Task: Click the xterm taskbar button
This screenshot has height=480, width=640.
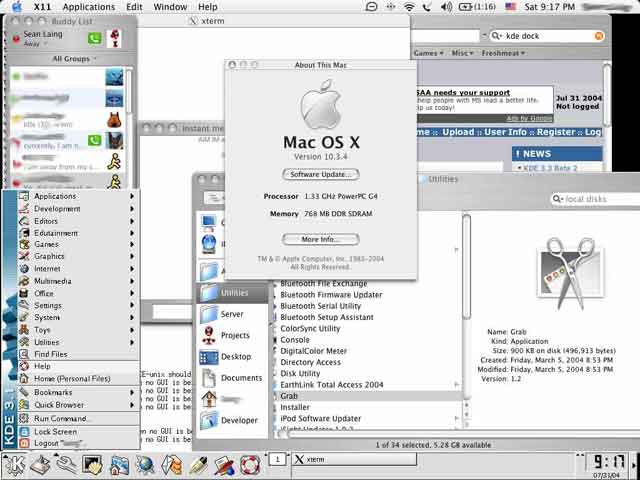Action: pyautogui.click(x=353, y=459)
